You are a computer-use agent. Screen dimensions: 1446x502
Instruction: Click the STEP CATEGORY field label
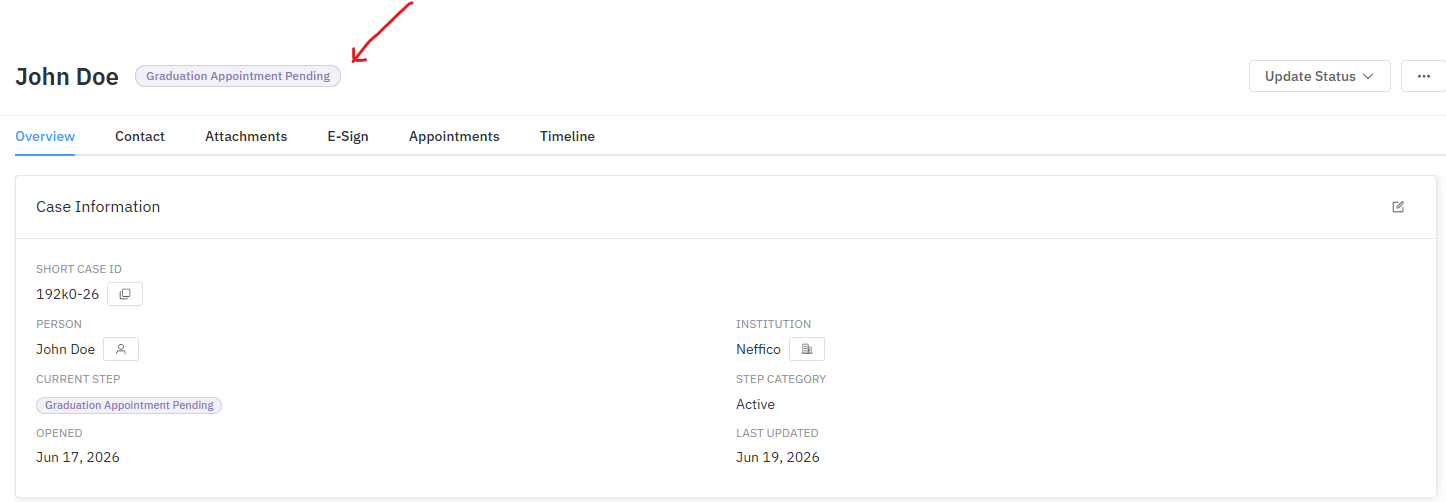coord(781,379)
